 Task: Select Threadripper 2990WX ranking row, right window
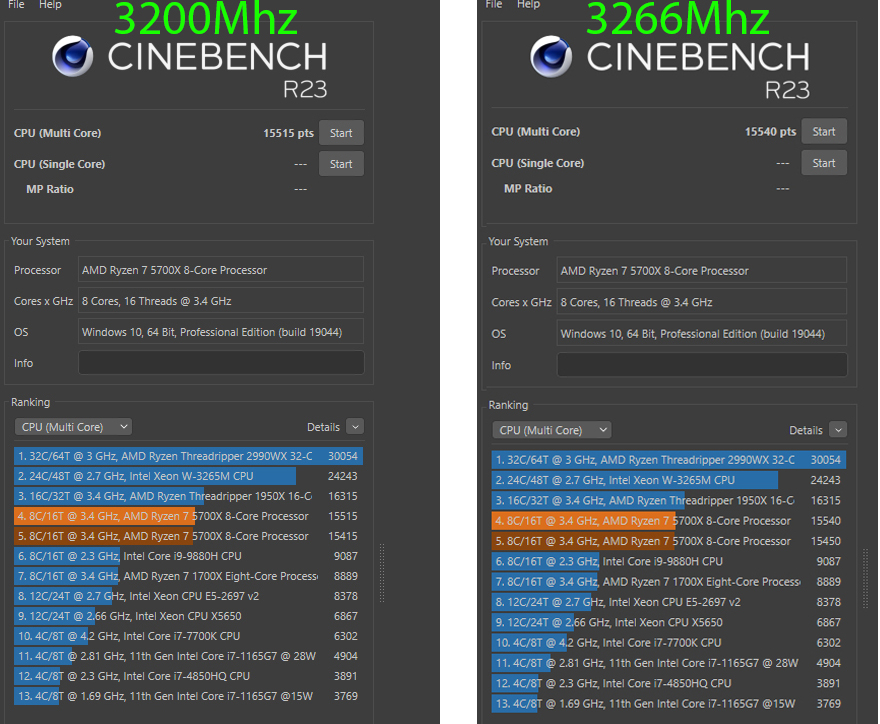[x=669, y=460]
